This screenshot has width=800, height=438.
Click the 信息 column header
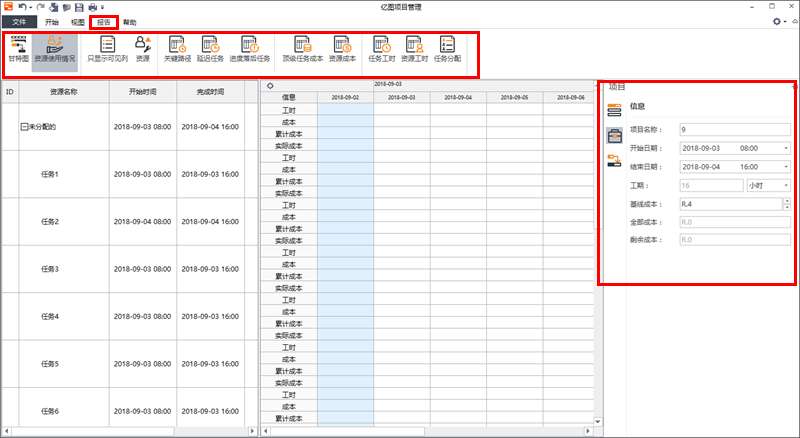289,97
